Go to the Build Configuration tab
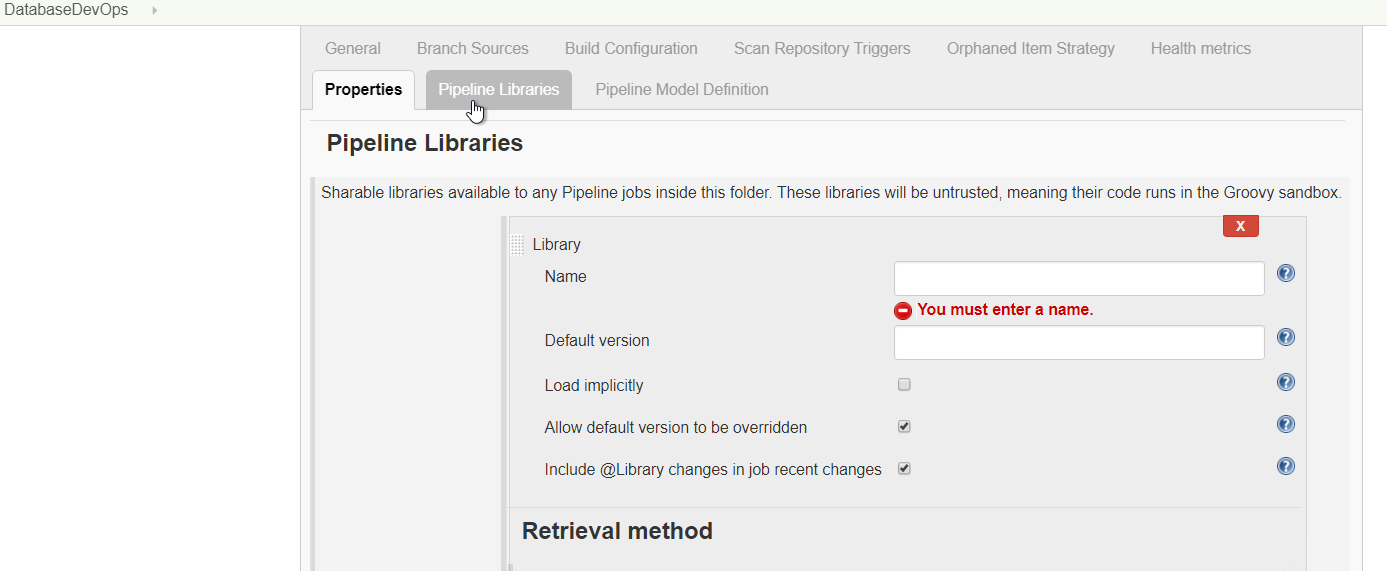Image resolution: width=1387 pixels, height=571 pixels. click(x=631, y=48)
